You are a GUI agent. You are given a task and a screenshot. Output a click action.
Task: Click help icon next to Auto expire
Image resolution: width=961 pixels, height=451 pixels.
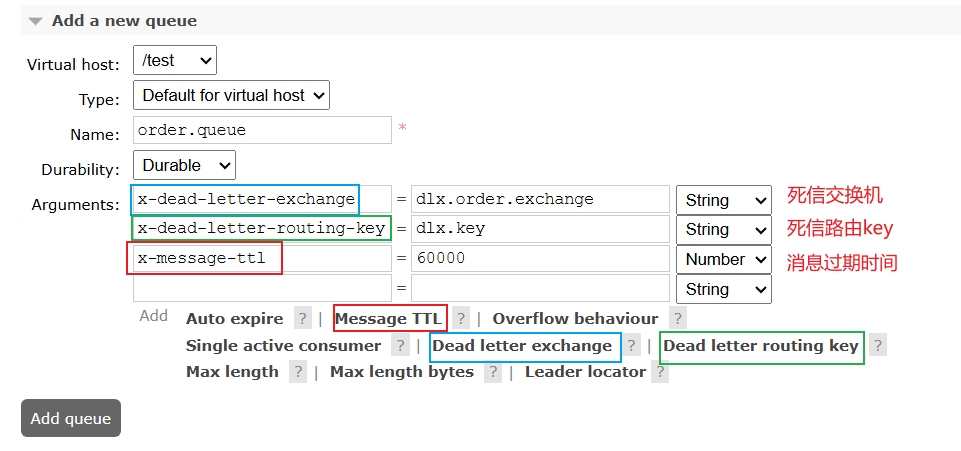tap(302, 319)
